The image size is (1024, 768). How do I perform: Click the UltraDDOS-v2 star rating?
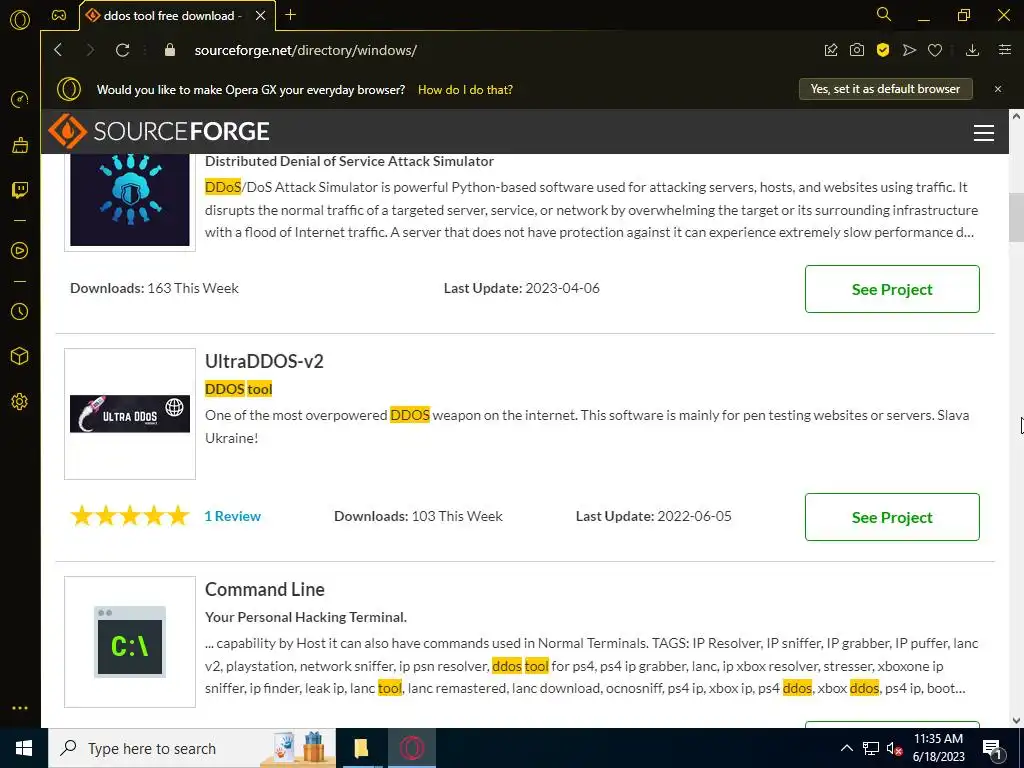[x=129, y=516]
